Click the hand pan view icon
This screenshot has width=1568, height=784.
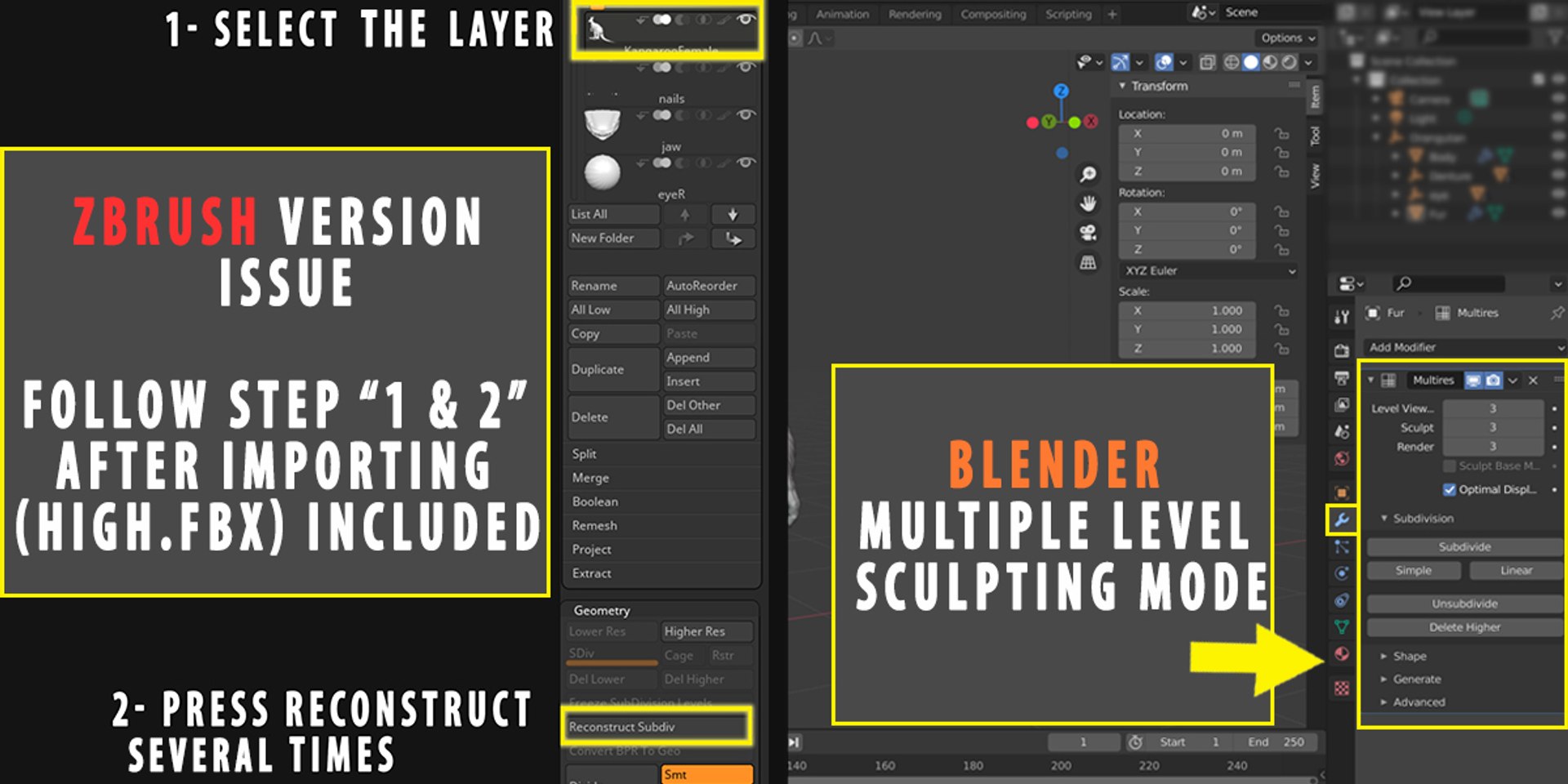pyautogui.click(x=1088, y=203)
